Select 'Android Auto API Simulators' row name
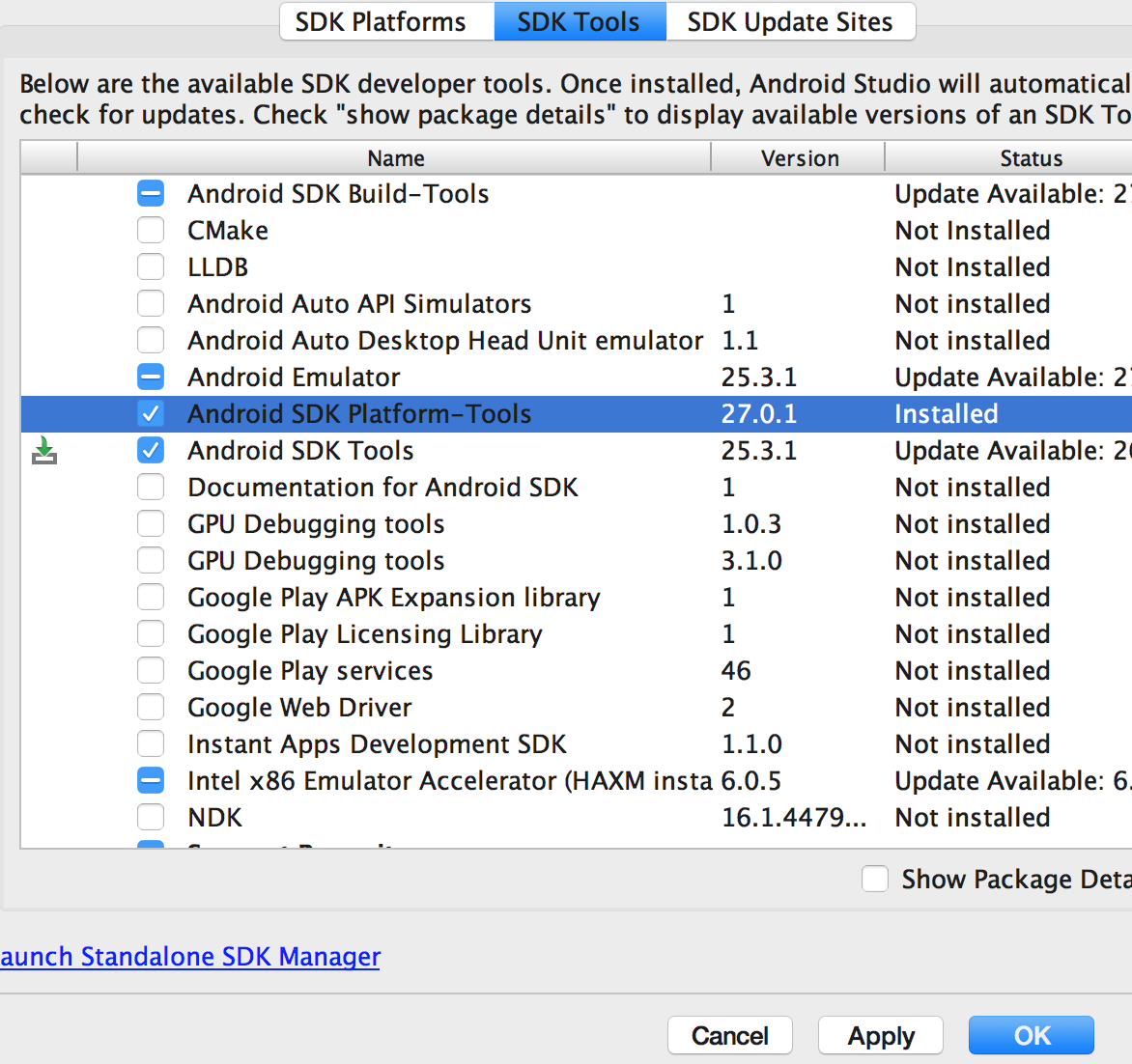 (x=359, y=304)
